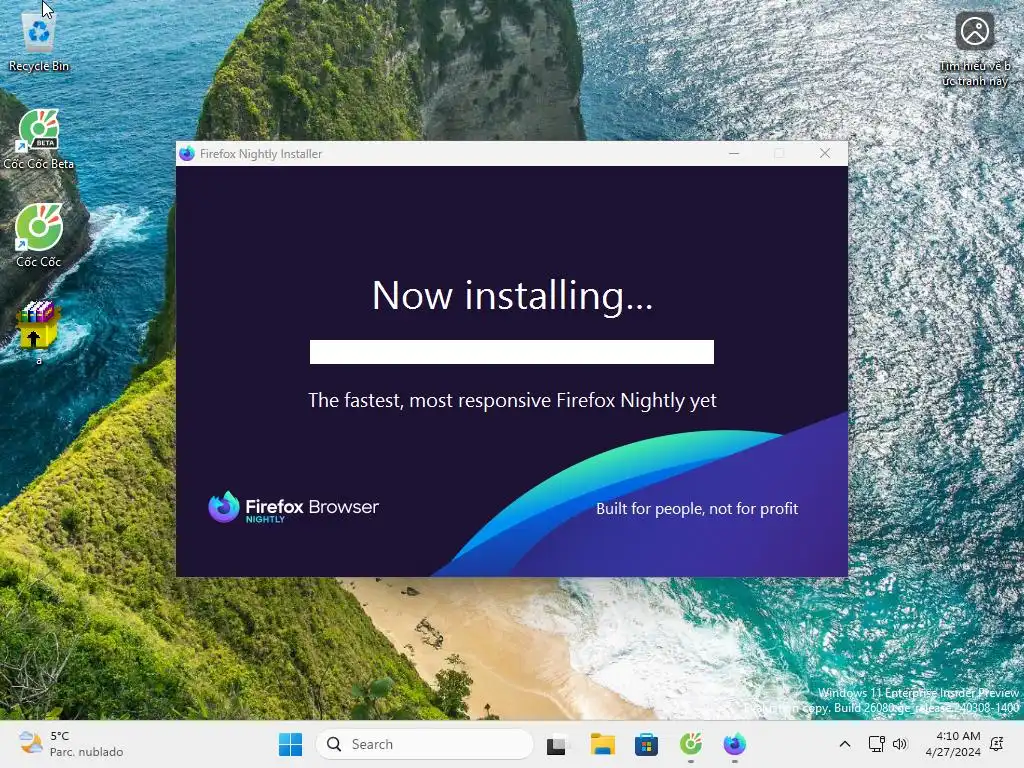Viewport: 1024px width, 768px height.
Task: Open network settings in the system tray
Action: [876, 744]
